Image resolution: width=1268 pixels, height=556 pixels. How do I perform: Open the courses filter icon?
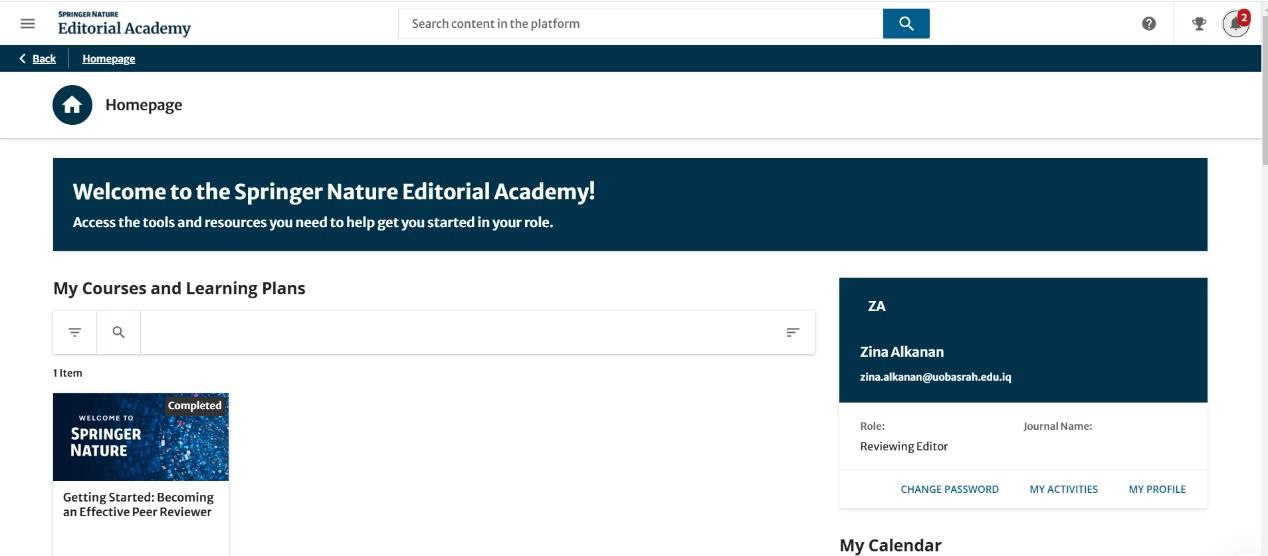pos(75,332)
